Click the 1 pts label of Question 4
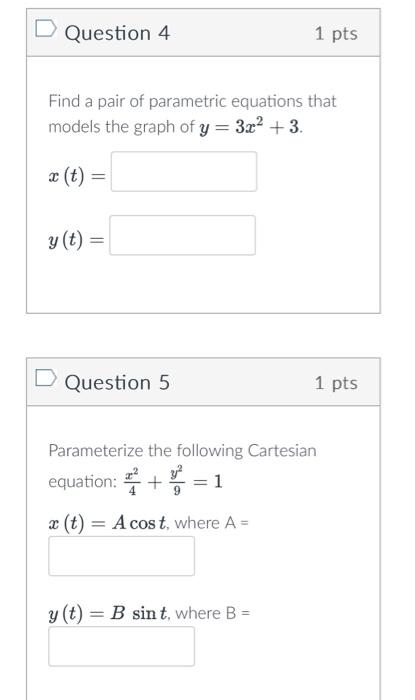 (x=336, y=33)
